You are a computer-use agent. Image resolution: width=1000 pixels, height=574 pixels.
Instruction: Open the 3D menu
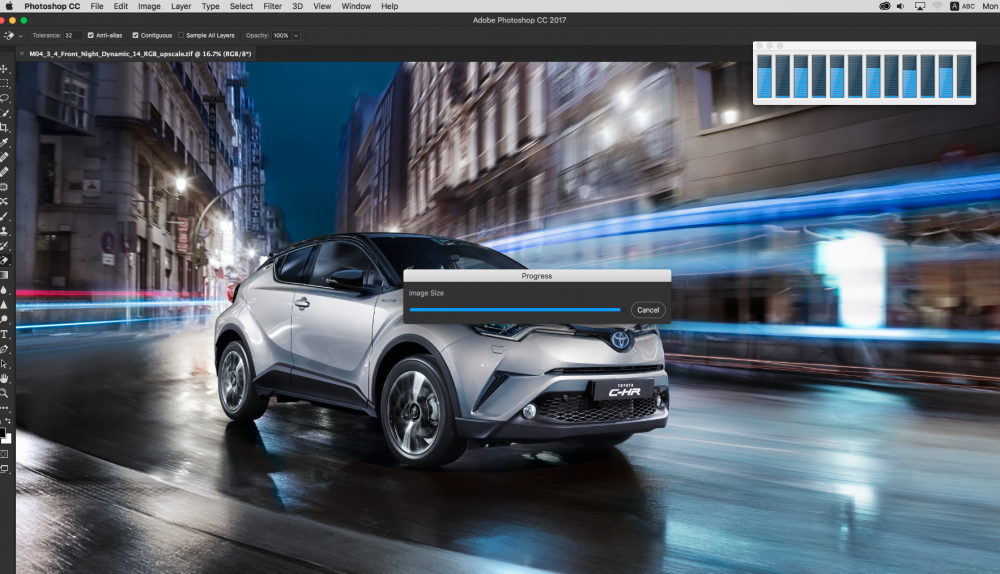(x=297, y=6)
